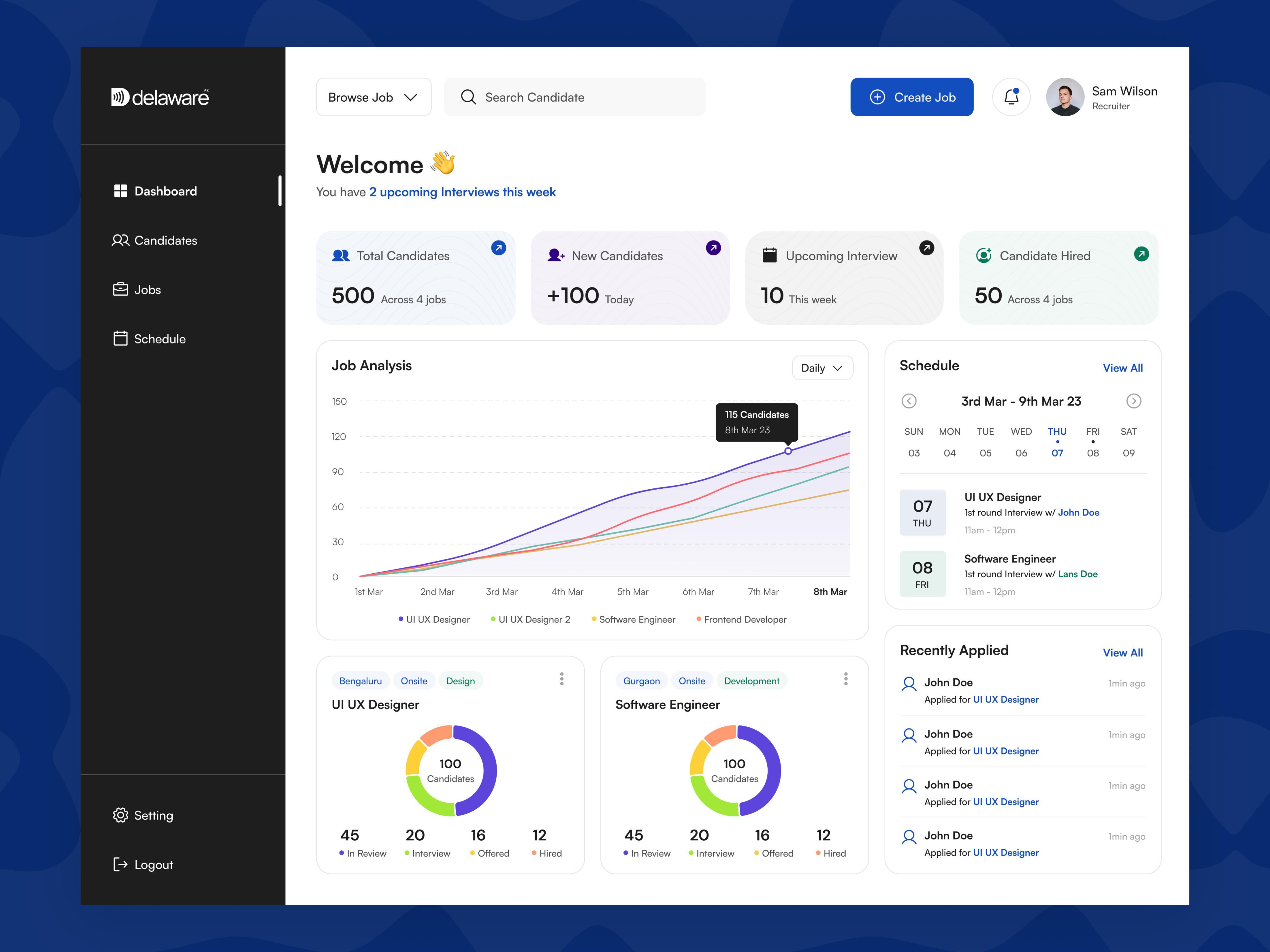This screenshot has height=952, width=1270.
Task: Open Software Engineer card options menu
Action: click(845, 679)
